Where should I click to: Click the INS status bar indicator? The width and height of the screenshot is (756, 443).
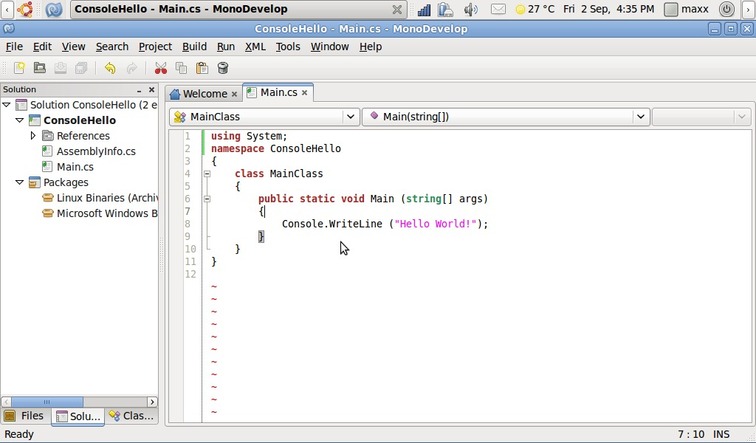point(721,434)
